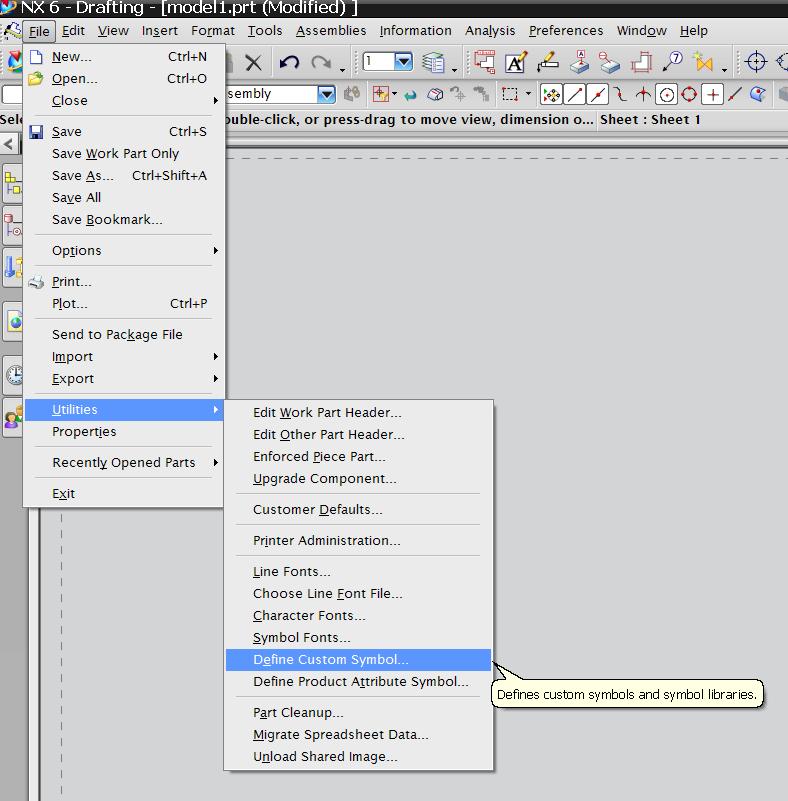Toggle Enable Snap Point option
The width and height of the screenshot is (788, 801).
coord(552,95)
